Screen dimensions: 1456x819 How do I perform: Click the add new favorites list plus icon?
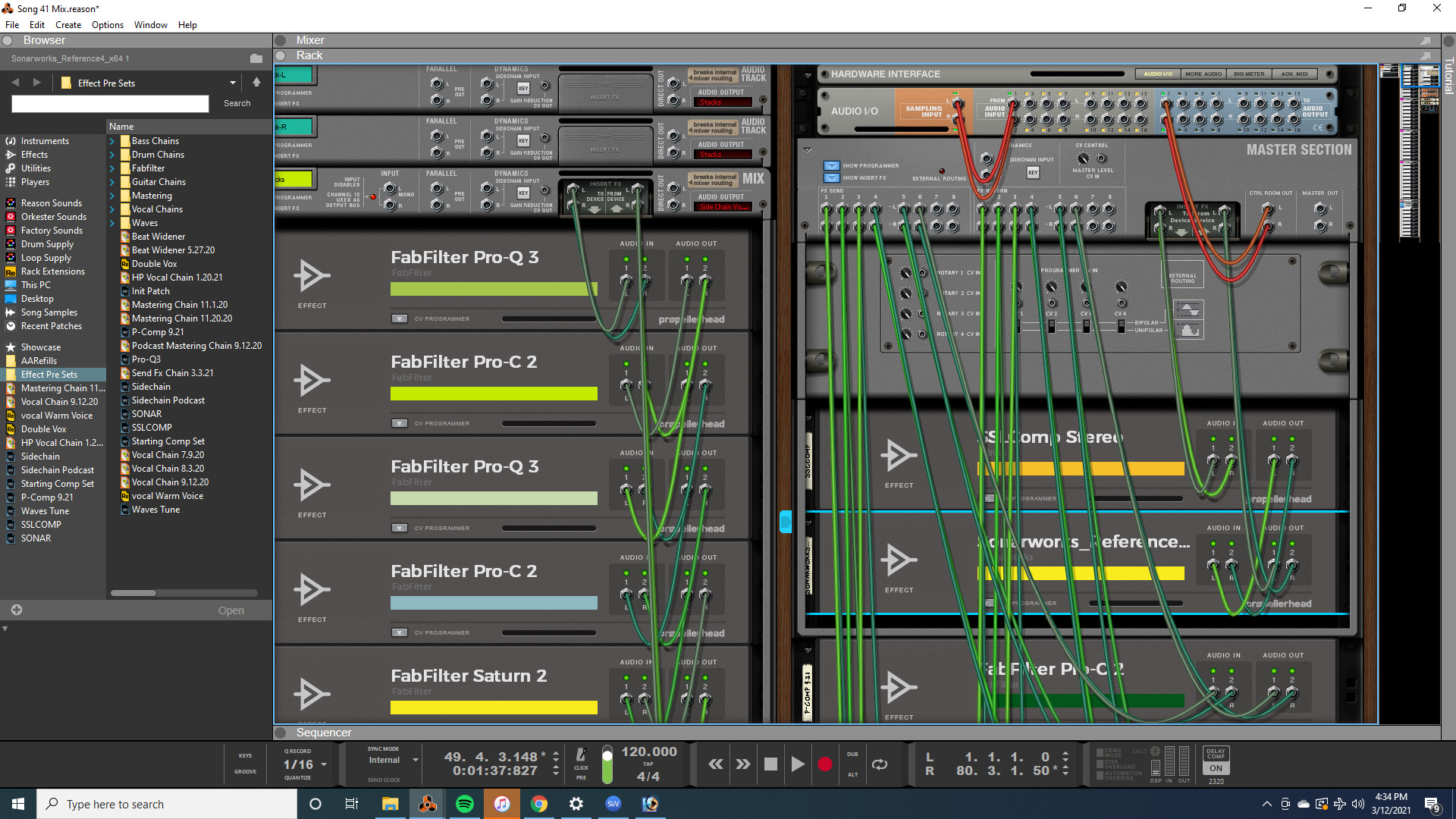point(16,610)
